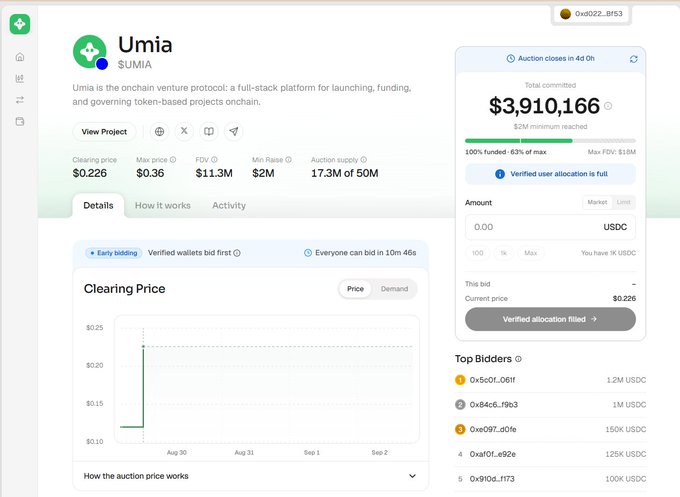680x497 pixels.
Task: Click the info icon beside Max price
Action: (x=173, y=160)
